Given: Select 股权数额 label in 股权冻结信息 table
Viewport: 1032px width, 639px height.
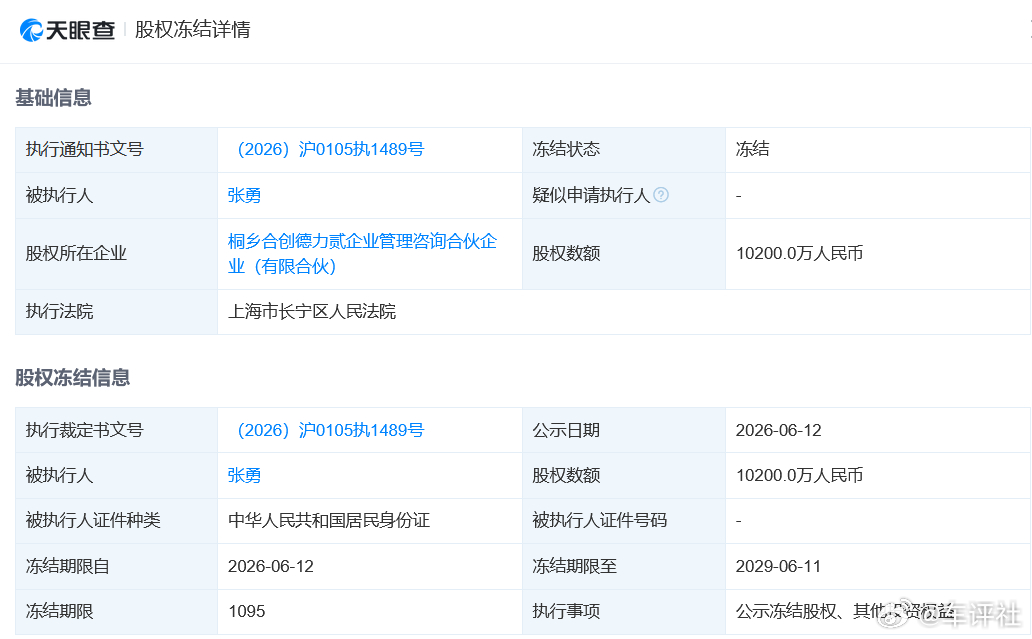Looking at the screenshot, I should (566, 476).
